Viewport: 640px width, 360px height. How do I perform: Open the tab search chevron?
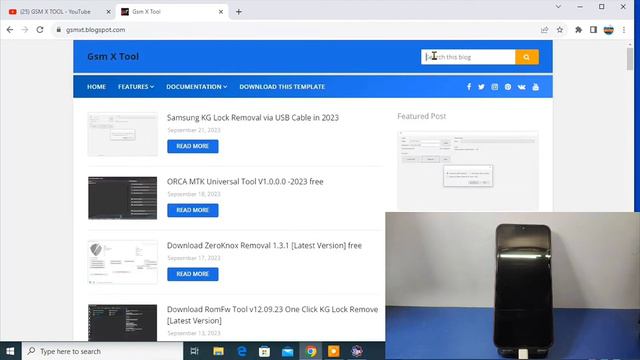(x=558, y=7)
